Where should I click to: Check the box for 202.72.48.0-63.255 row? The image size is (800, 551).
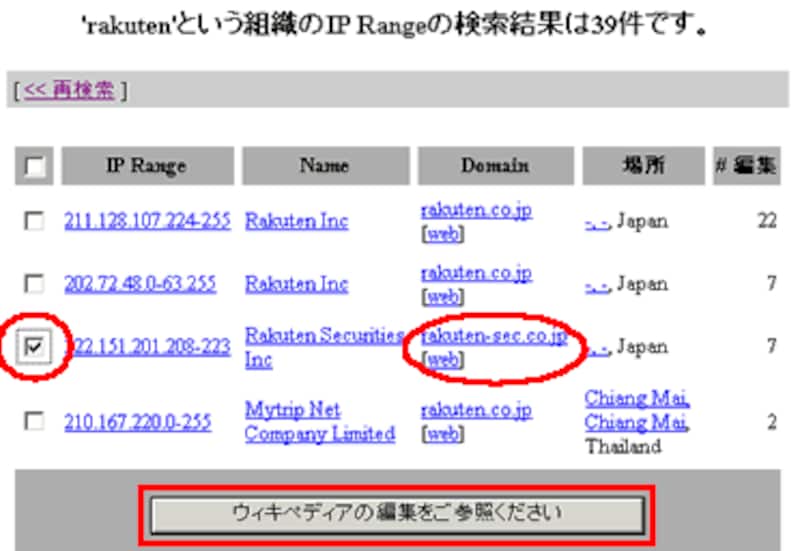pyautogui.click(x=34, y=284)
